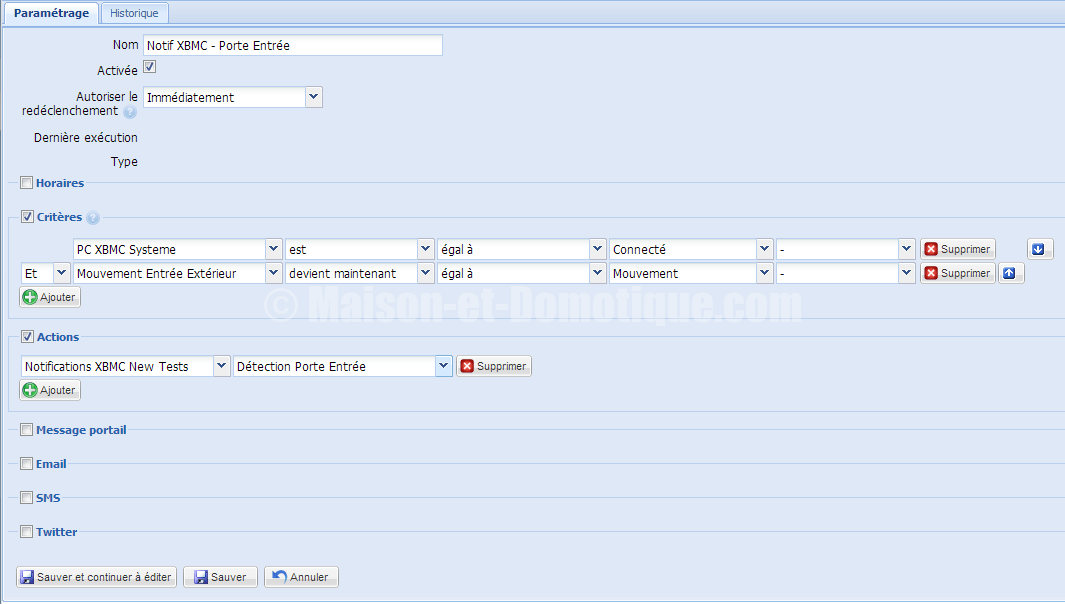Uncheck the Activée checkbox
Viewport: 1065px width, 604px height.
pyautogui.click(x=149, y=67)
